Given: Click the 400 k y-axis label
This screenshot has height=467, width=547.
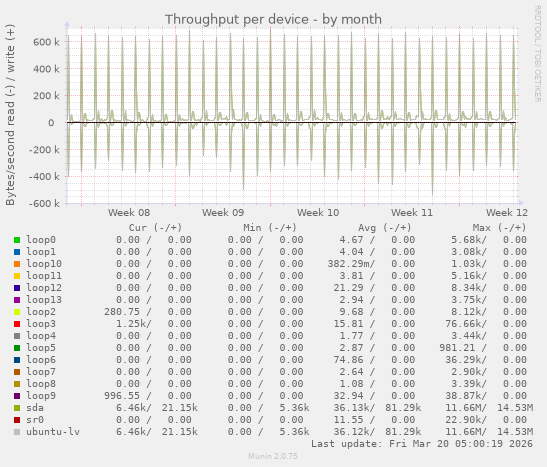Looking at the screenshot, I should pyautogui.click(x=46, y=69).
